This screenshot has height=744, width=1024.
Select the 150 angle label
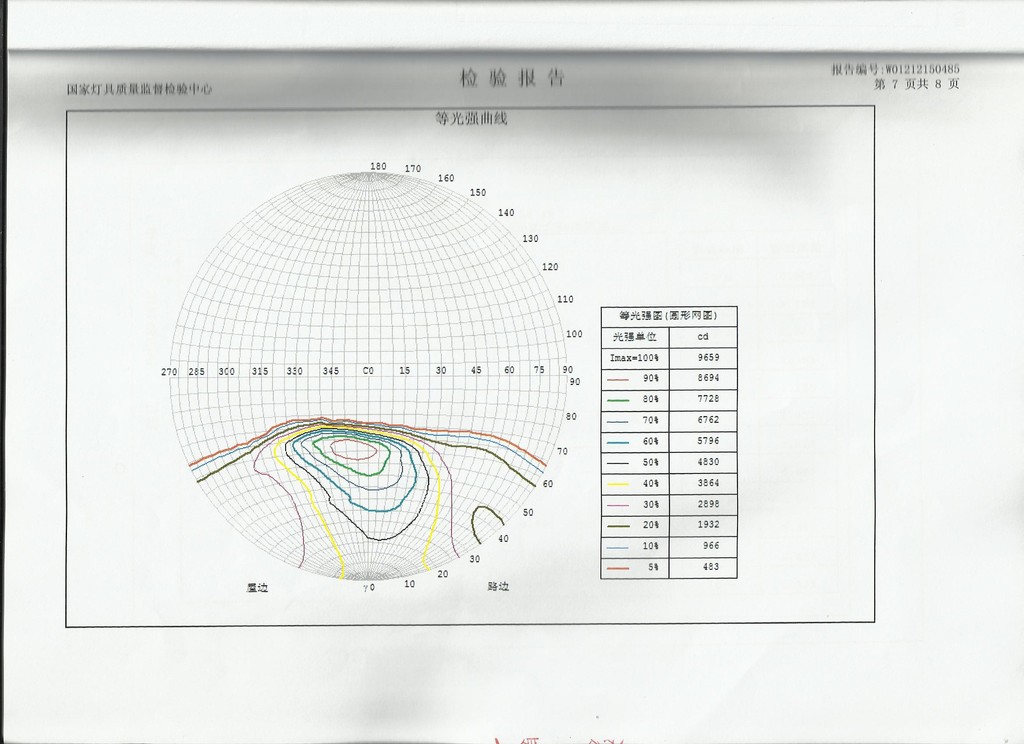pyautogui.click(x=478, y=193)
